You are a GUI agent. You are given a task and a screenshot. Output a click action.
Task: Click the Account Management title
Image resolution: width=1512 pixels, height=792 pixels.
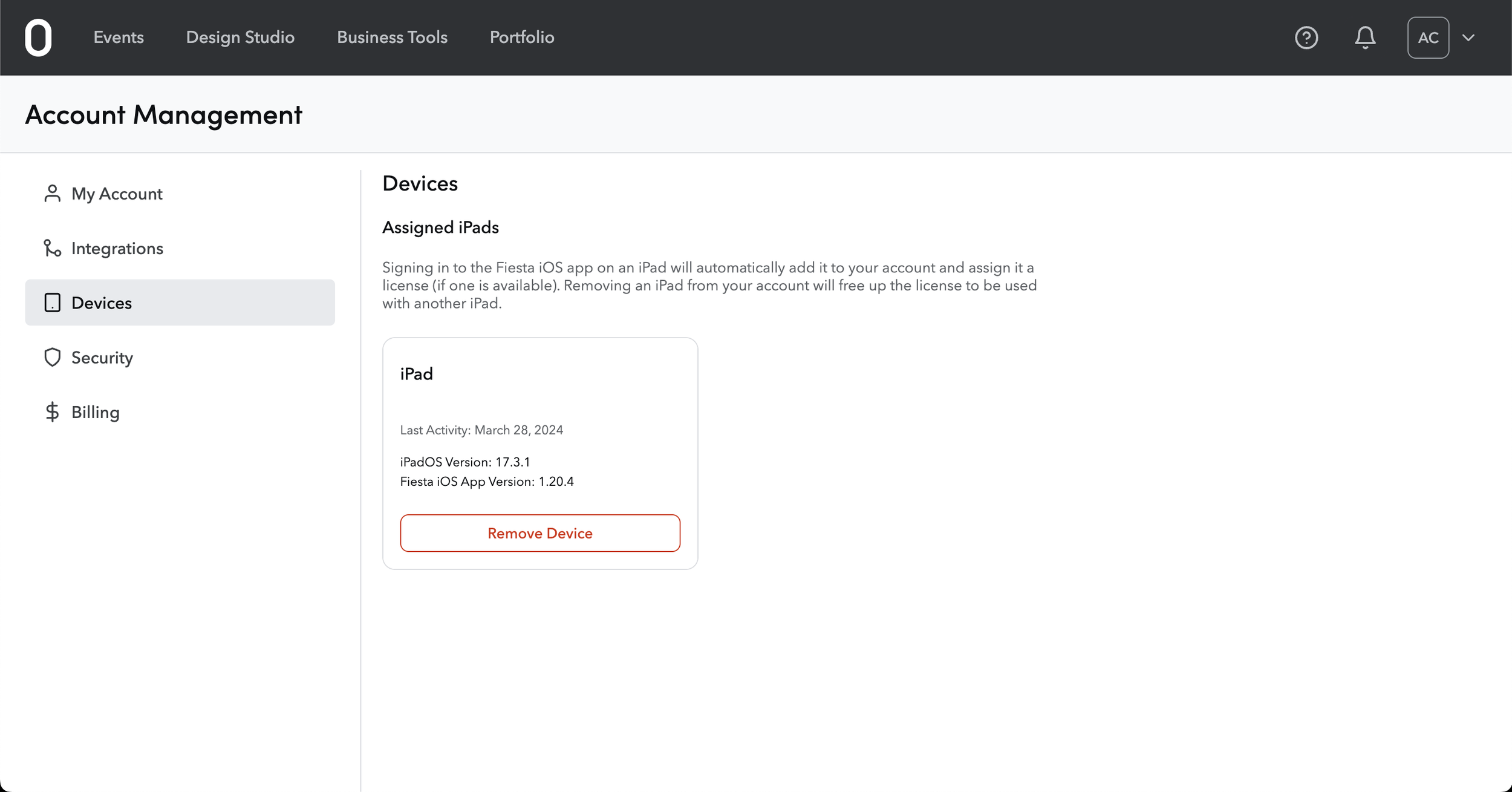163,114
